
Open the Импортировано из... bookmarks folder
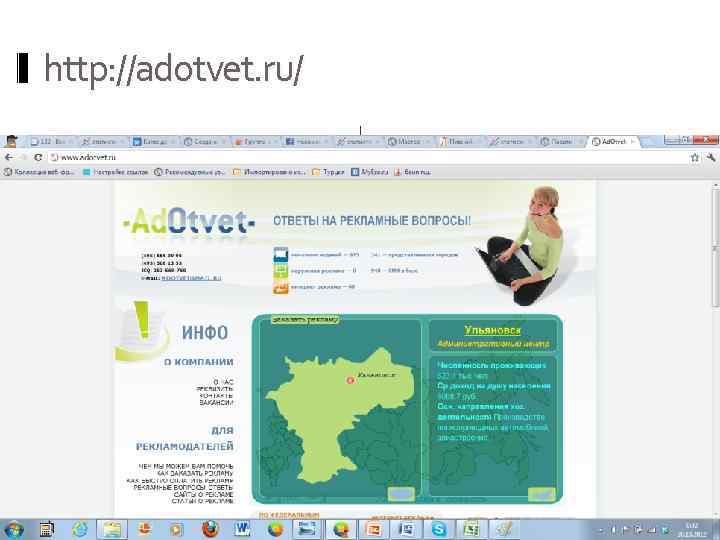269,172
